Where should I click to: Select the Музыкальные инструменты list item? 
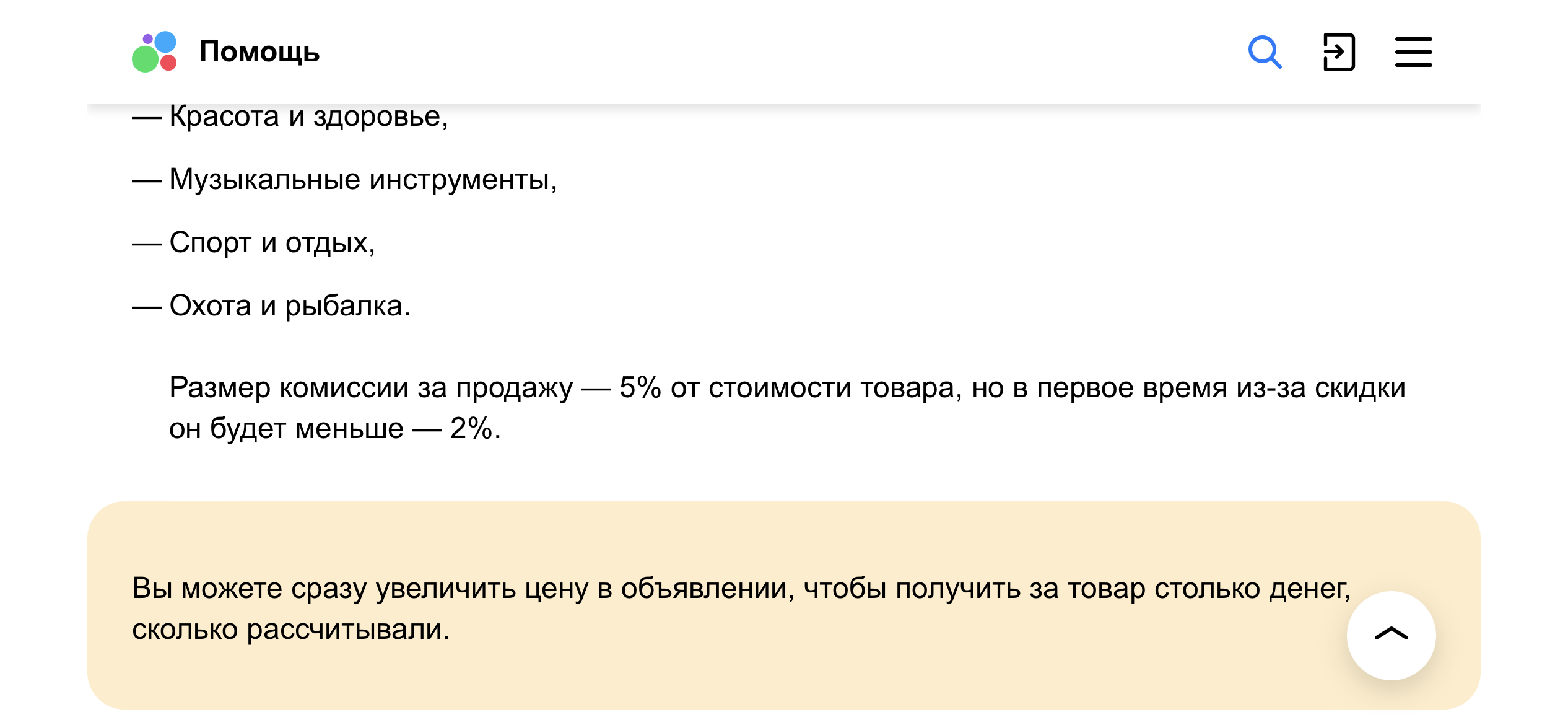[x=363, y=180]
